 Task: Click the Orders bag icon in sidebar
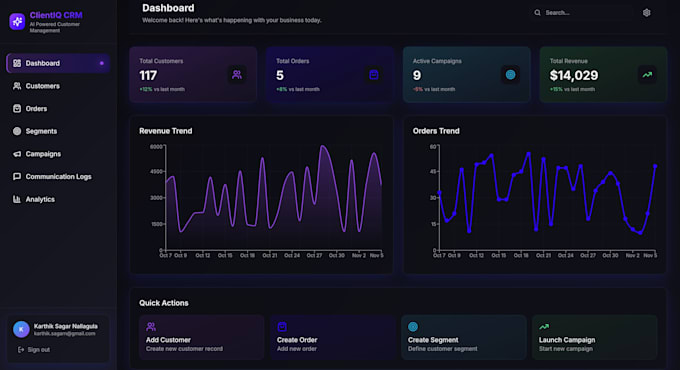point(17,108)
